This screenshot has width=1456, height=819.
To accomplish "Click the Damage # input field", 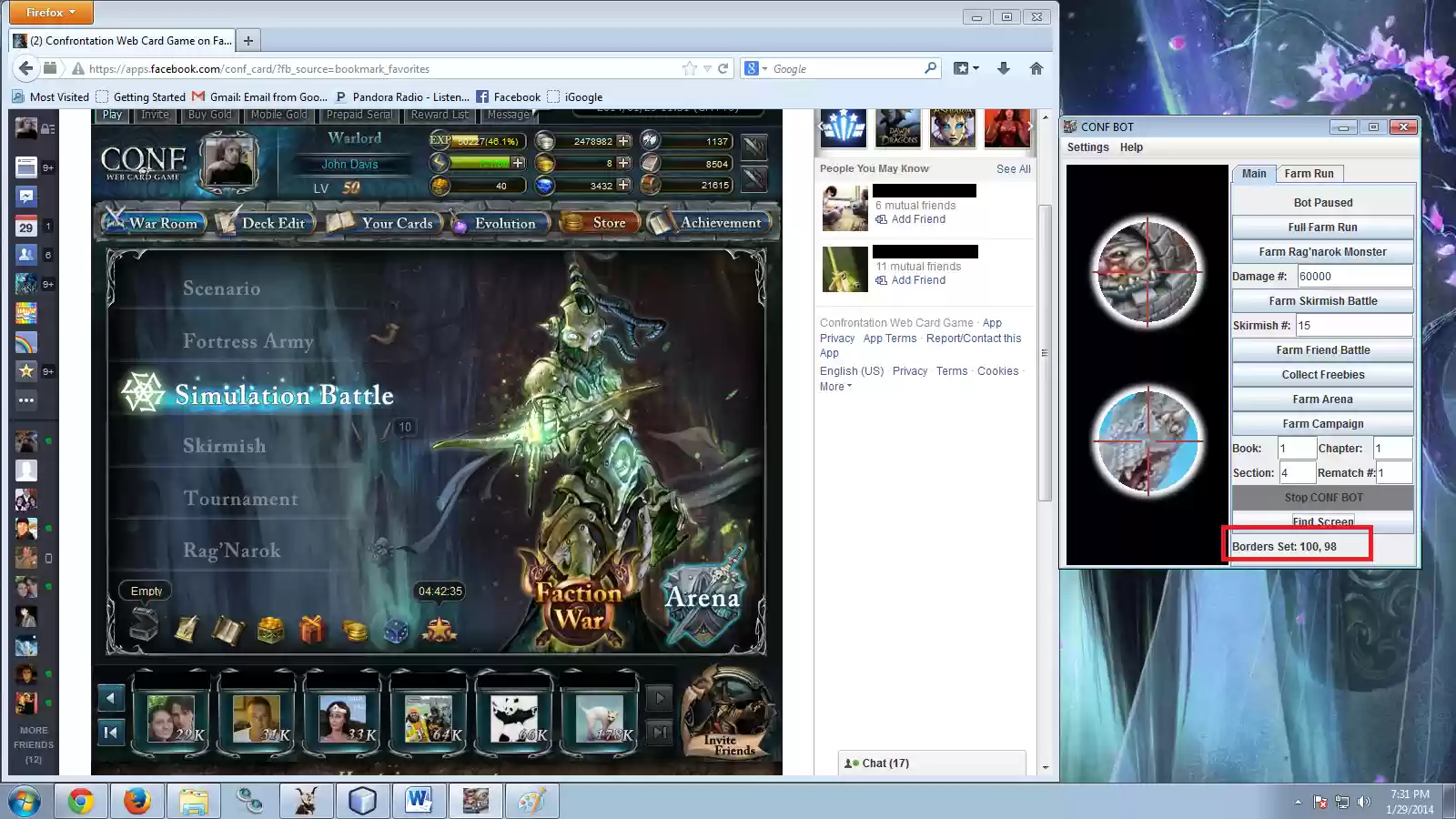I will pyautogui.click(x=1354, y=277).
